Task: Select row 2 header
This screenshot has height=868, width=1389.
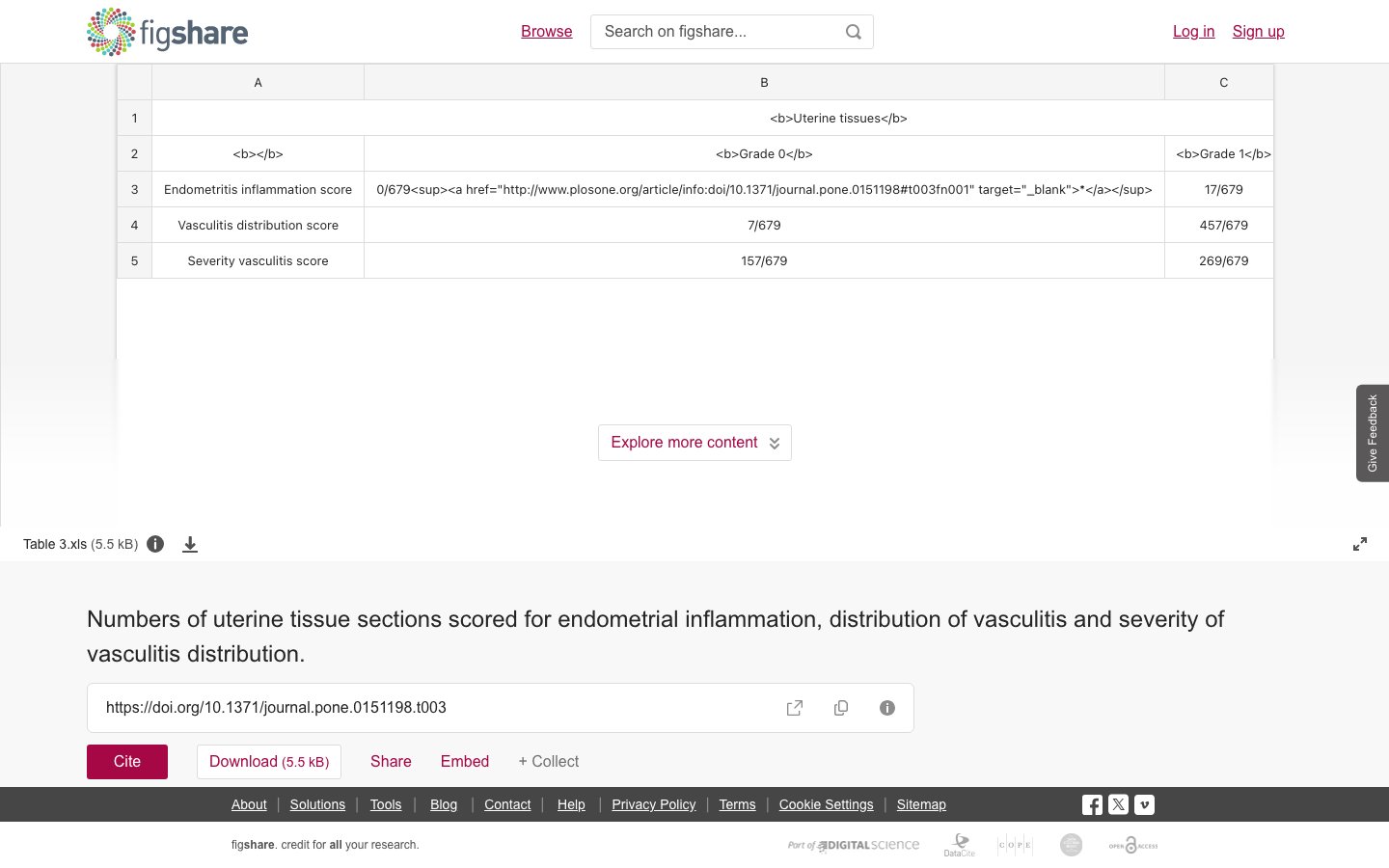Action: point(134,154)
